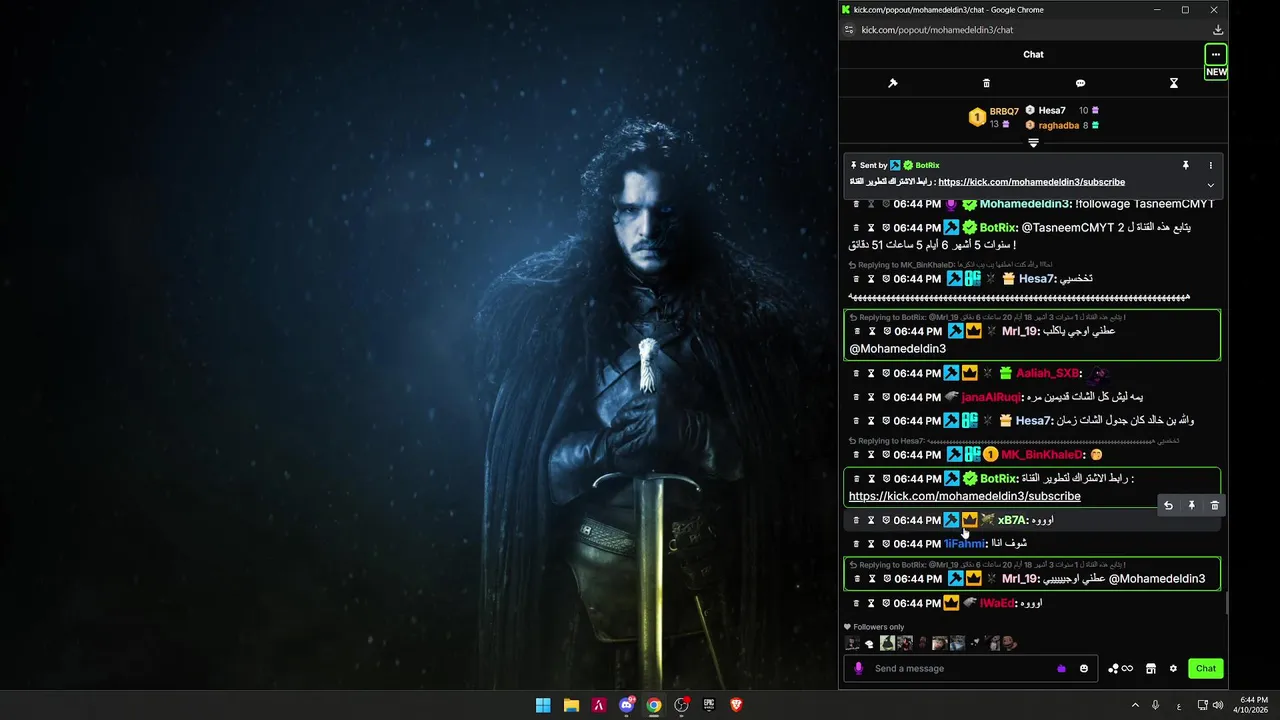Open the shop storefront icon beside the chat input

pos(1150,668)
